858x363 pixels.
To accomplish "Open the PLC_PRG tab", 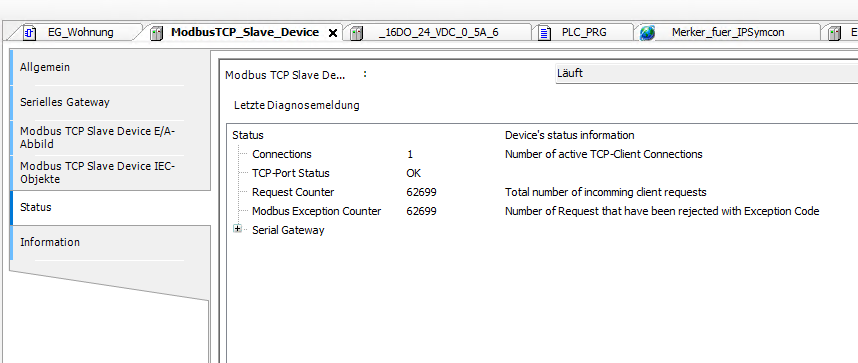I will pyautogui.click(x=584, y=32).
